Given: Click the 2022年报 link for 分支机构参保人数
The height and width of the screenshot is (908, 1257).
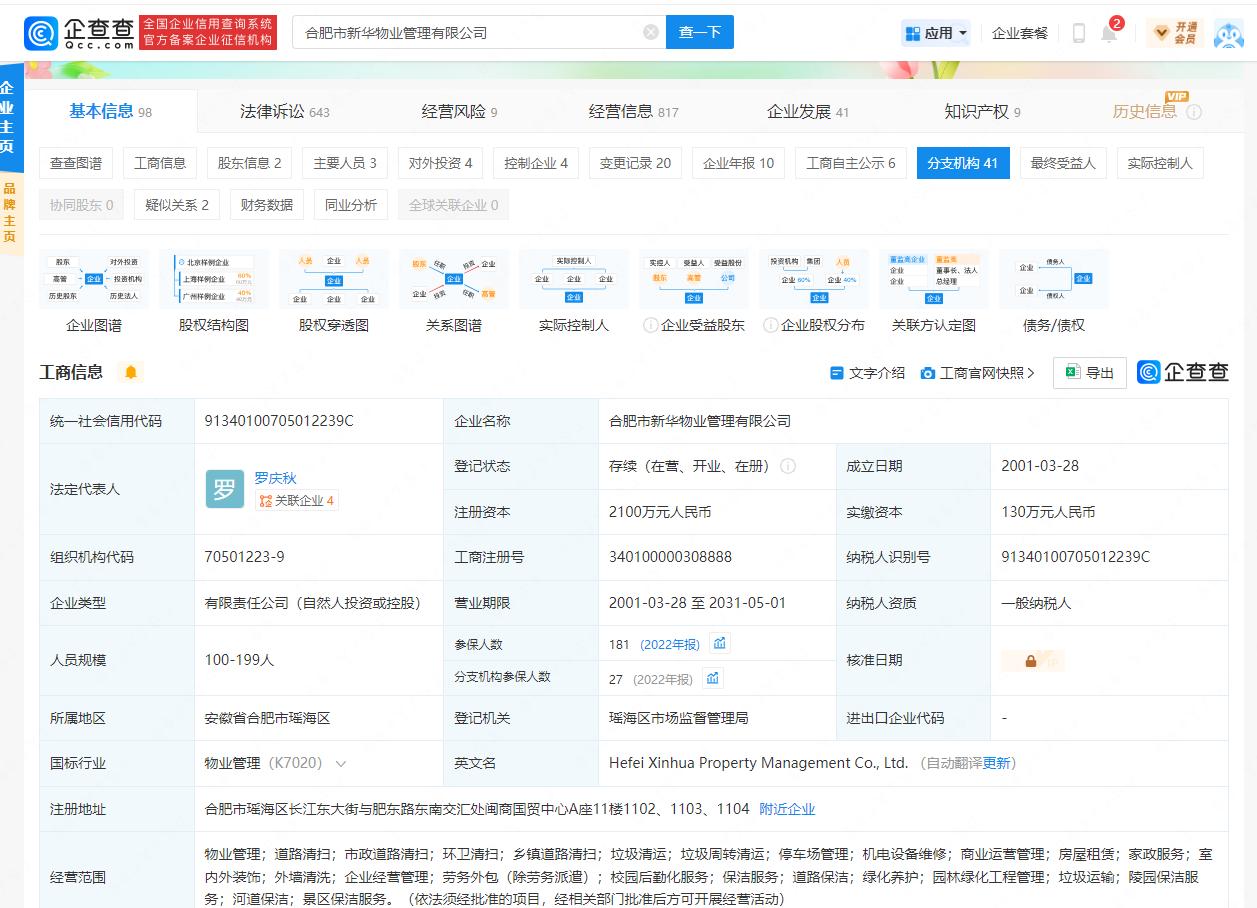Looking at the screenshot, I should (662, 679).
